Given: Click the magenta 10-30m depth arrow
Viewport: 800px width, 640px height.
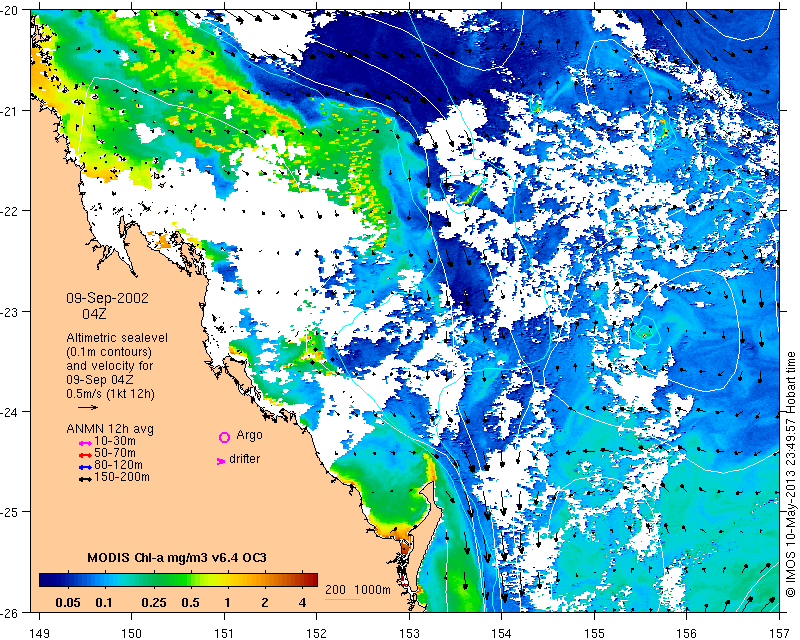Looking at the screenshot, I should [x=85, y=443].
